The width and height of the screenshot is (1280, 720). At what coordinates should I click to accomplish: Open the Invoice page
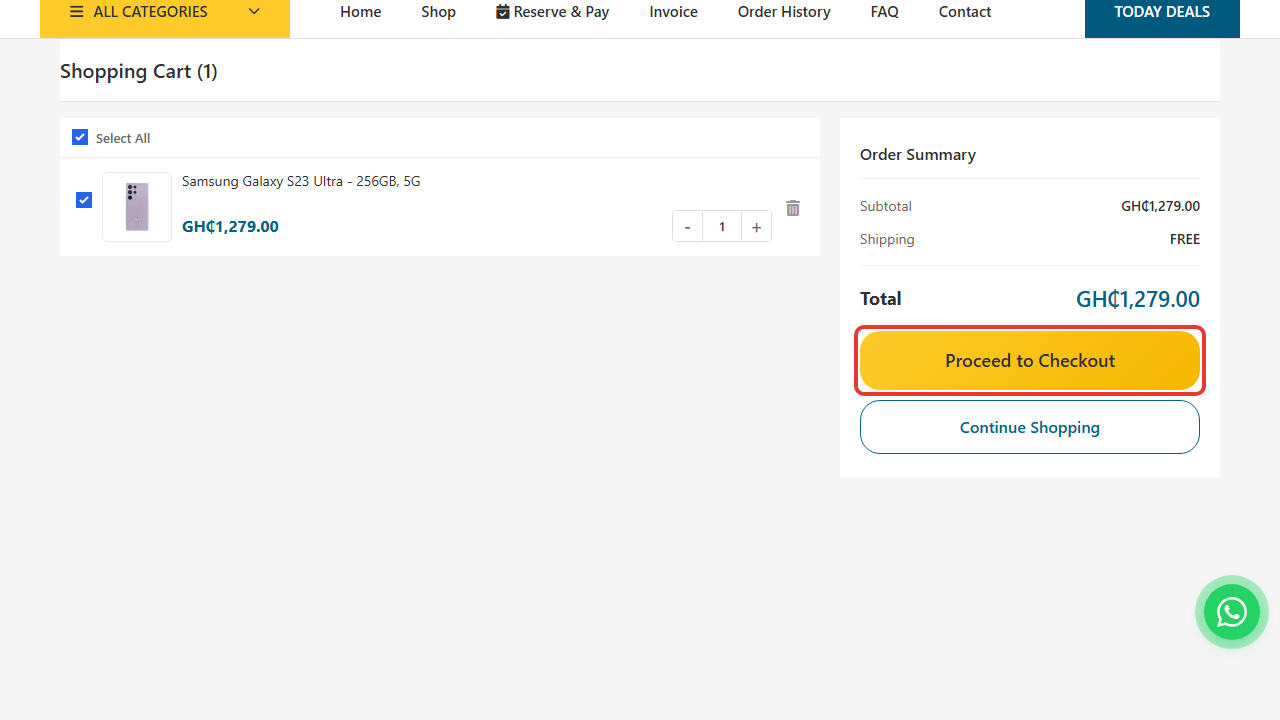674,12
